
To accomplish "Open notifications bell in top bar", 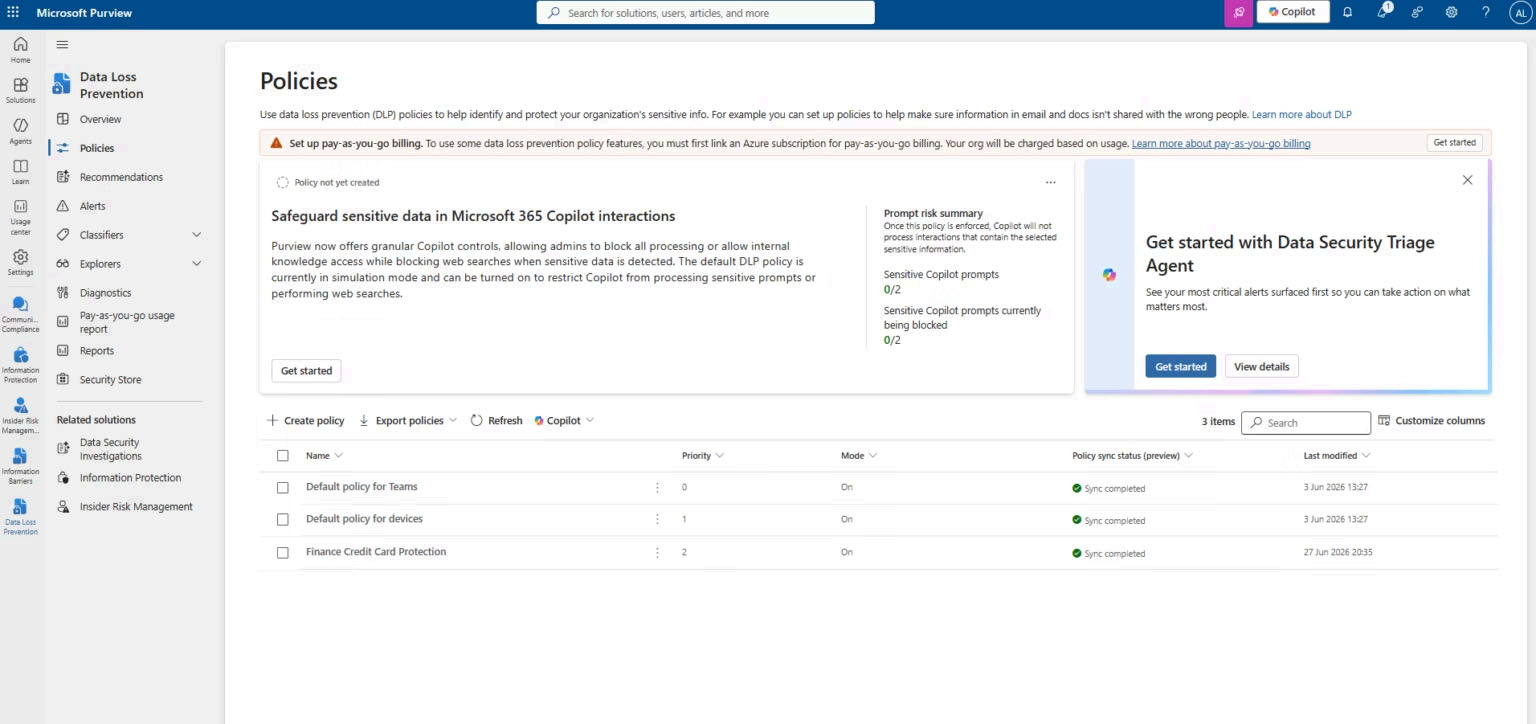I will coord(1348,12).
